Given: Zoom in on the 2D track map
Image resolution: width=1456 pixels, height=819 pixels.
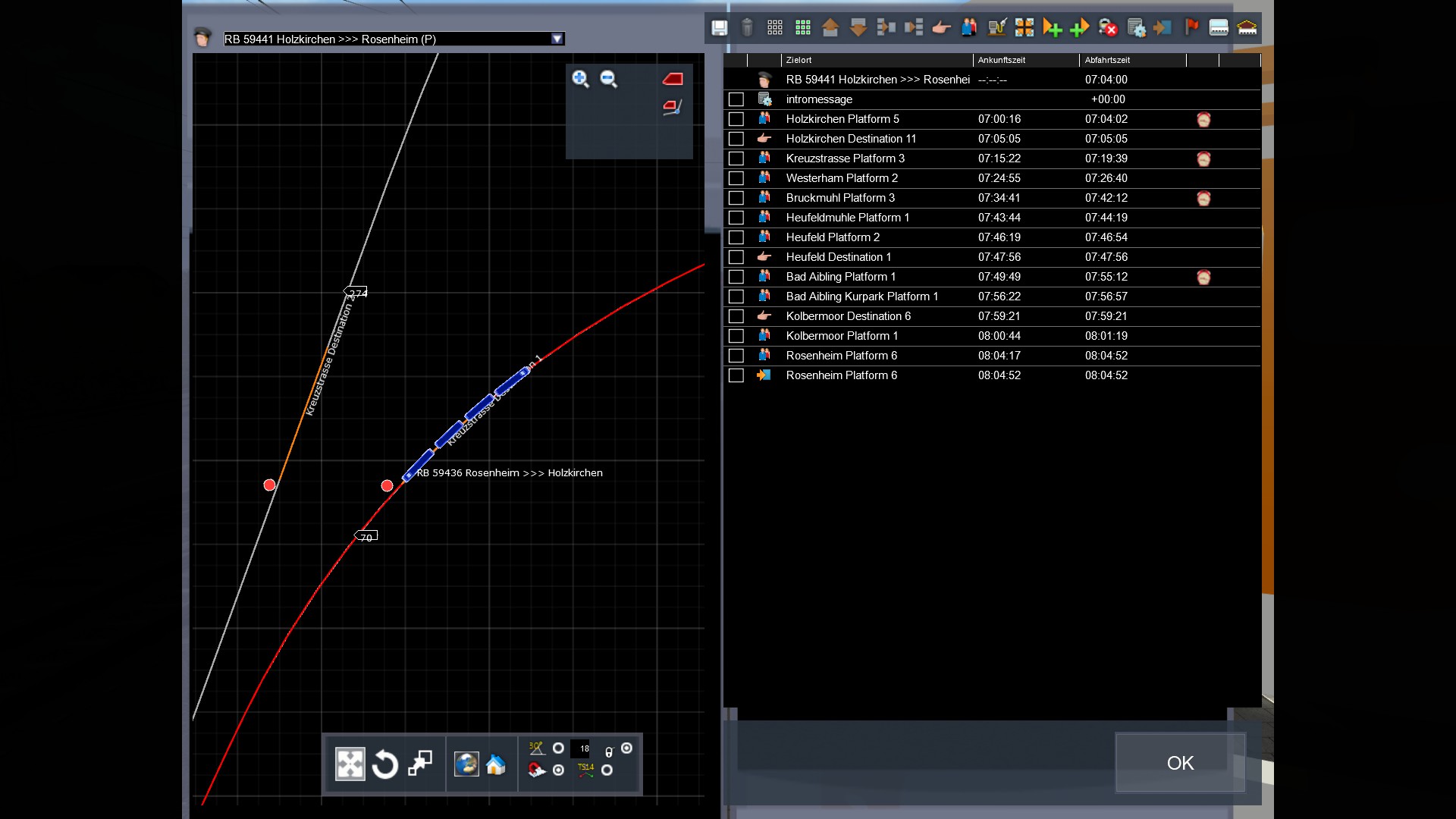Looking at the screenshot, I should click(x=581, y=79).
